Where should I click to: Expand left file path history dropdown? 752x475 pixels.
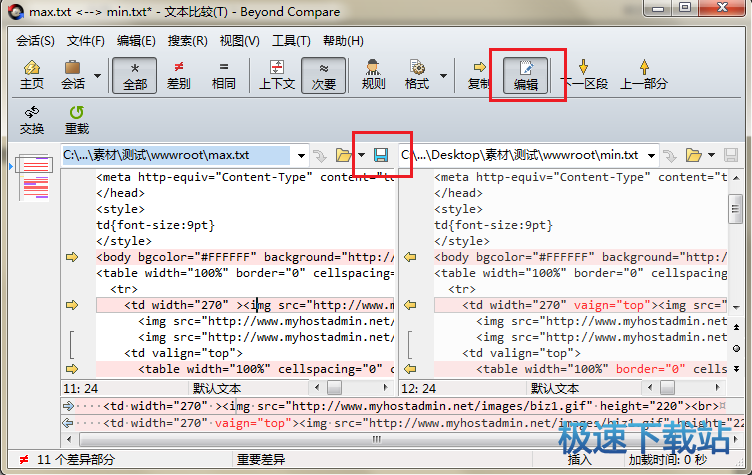301,155
